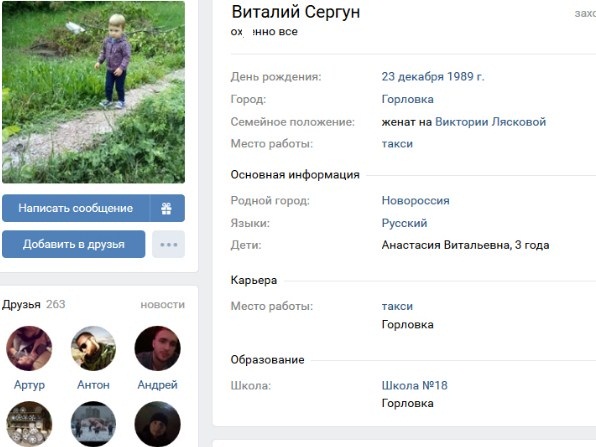Image resolution: width=596 pixels, height=447 pixels.
Task: Open Школа №18 link
Action: click(x=415, y=385)
